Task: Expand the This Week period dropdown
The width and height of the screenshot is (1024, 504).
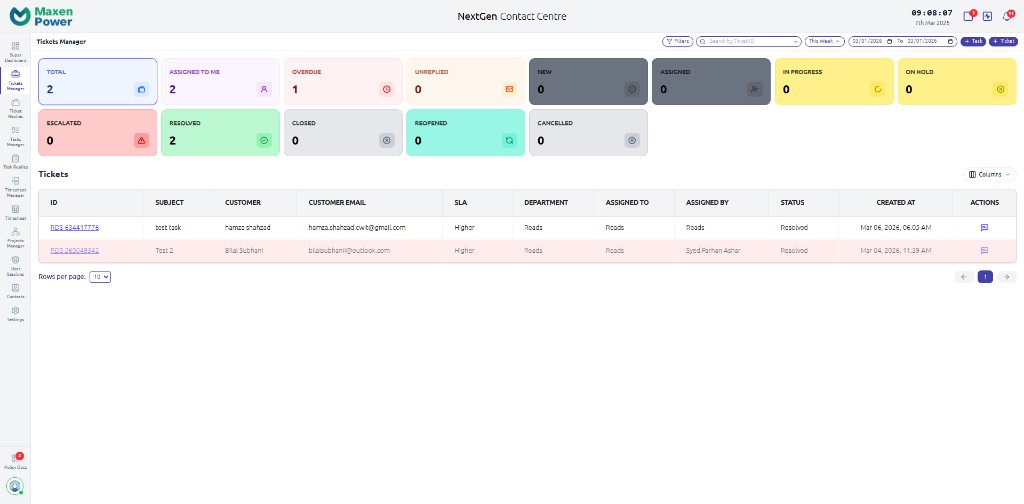Action: (825, 42)
